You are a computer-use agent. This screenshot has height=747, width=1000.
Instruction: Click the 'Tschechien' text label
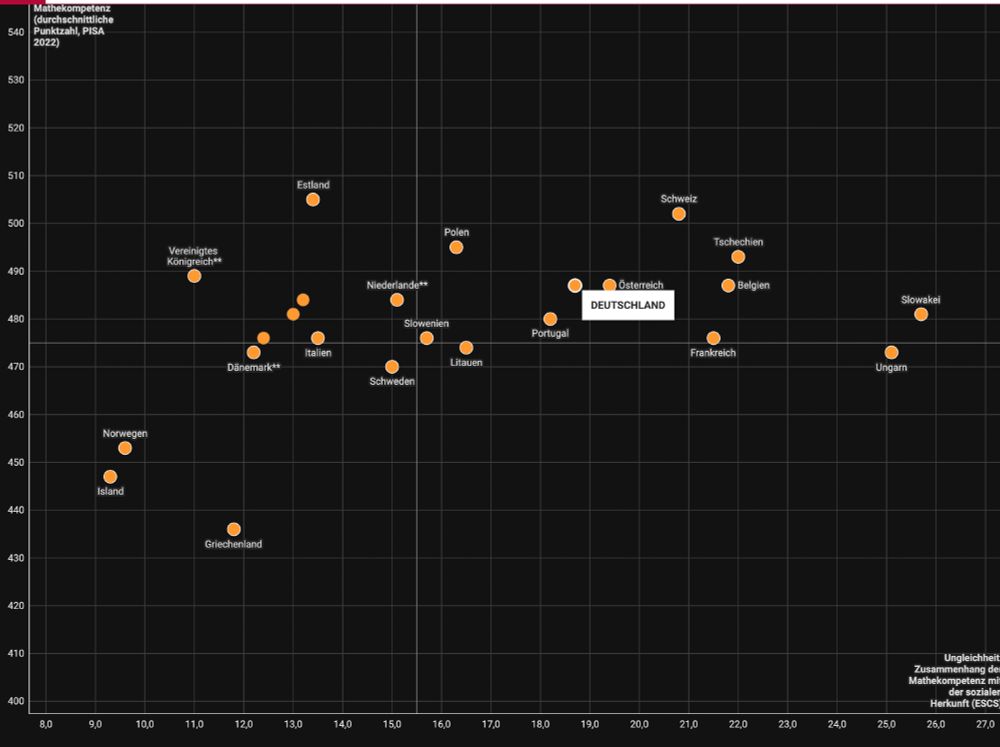coord(738,242)
